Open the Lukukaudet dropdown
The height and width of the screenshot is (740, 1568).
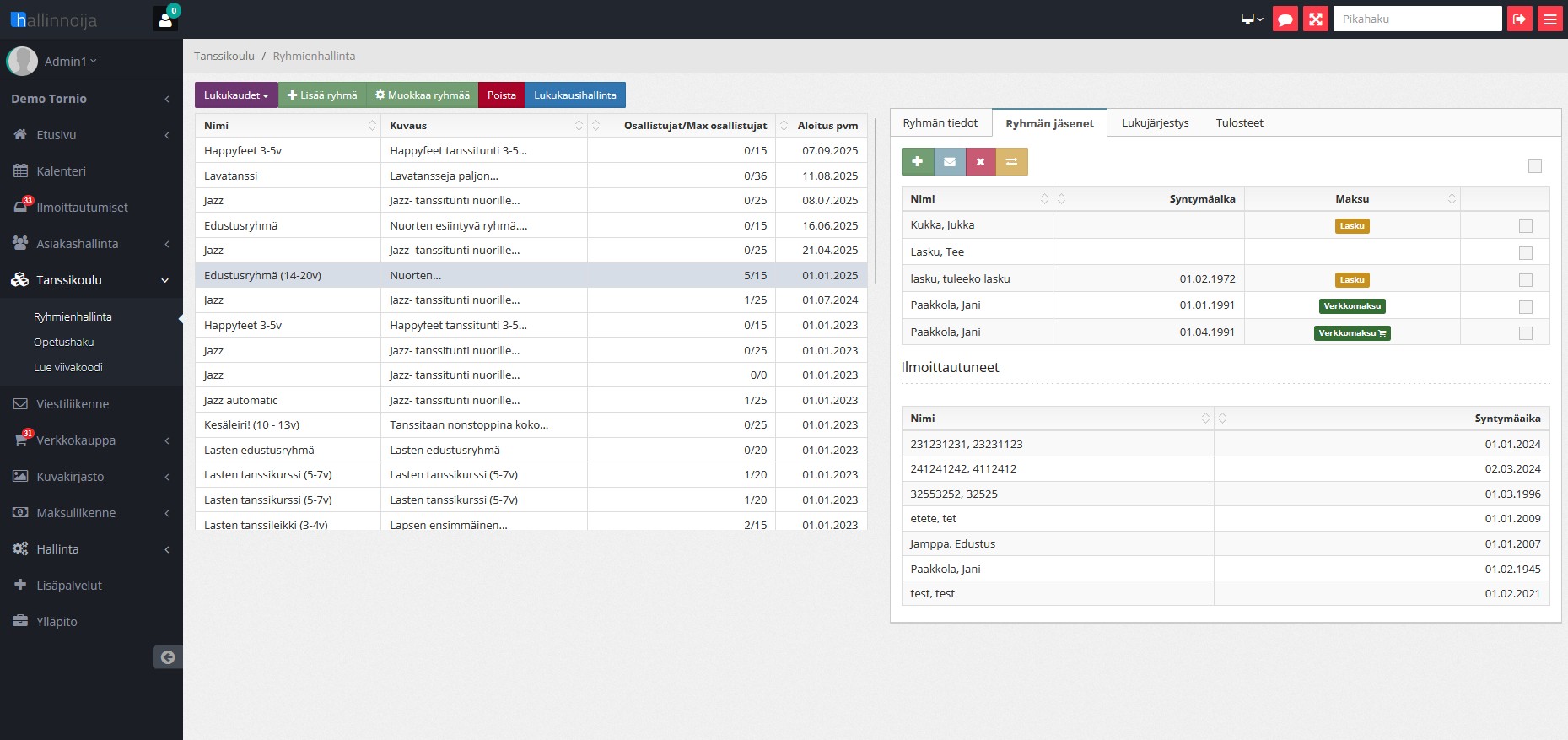pos(236,95)
